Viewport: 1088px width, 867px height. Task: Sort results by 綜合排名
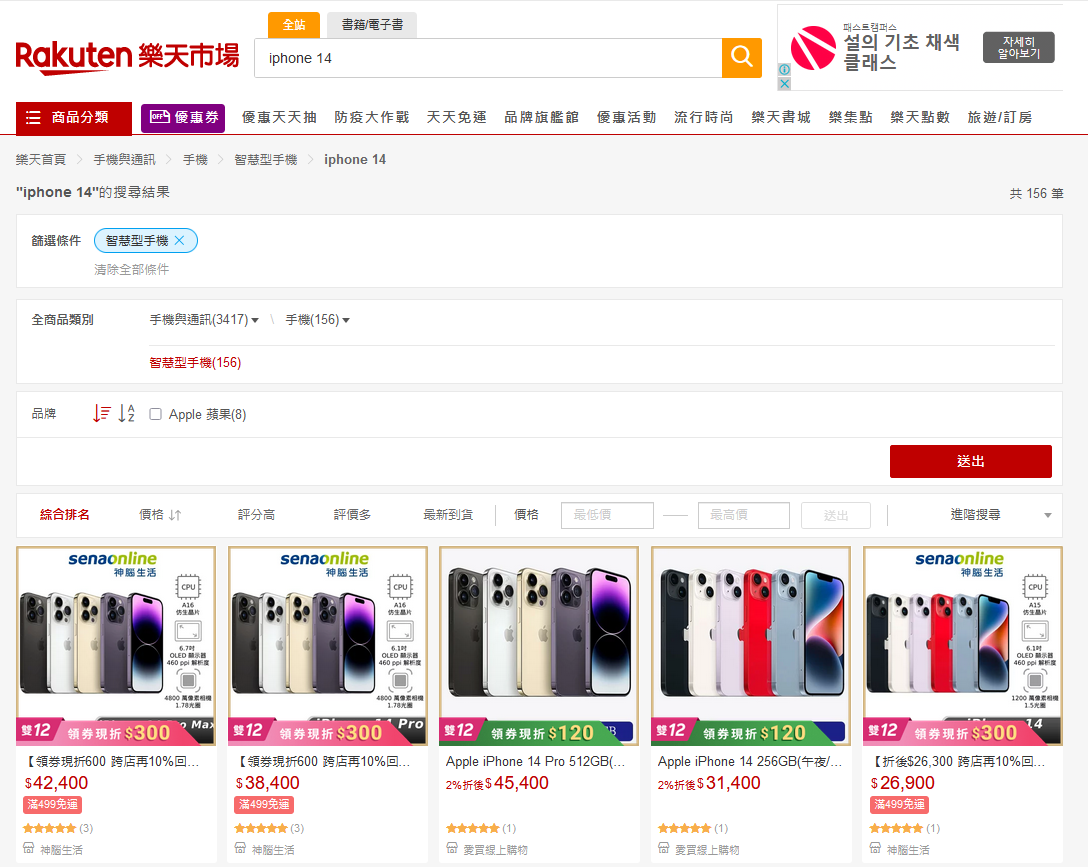[x=65, y=515]
